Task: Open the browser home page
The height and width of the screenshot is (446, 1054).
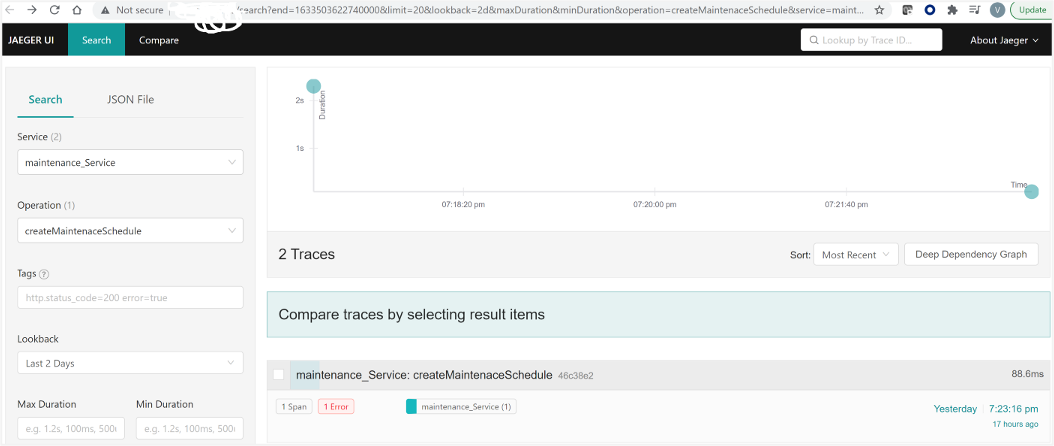Action: click(x=77, y=10)
